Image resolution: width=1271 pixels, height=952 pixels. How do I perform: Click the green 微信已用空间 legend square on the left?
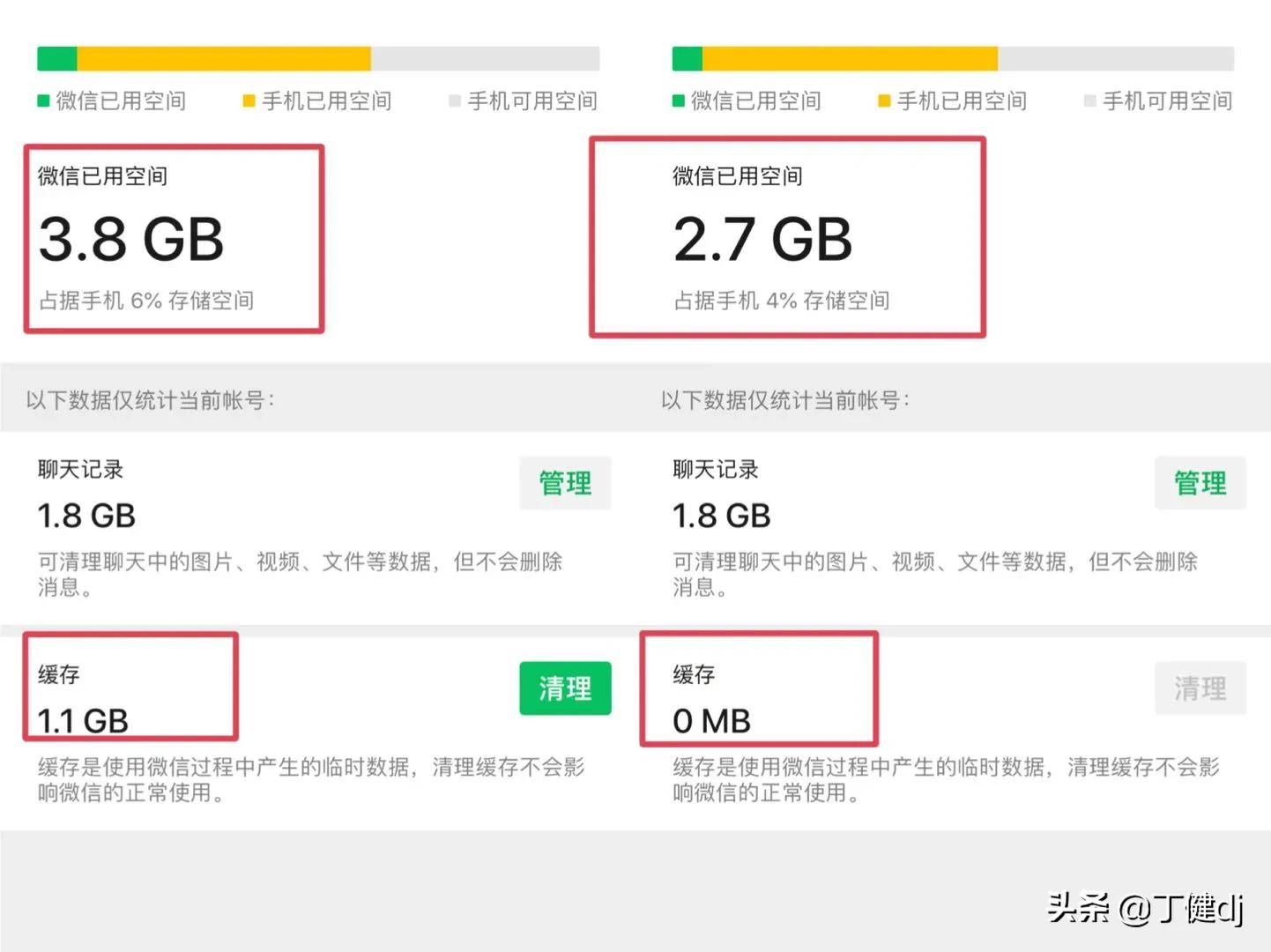(x=42, y=100)
